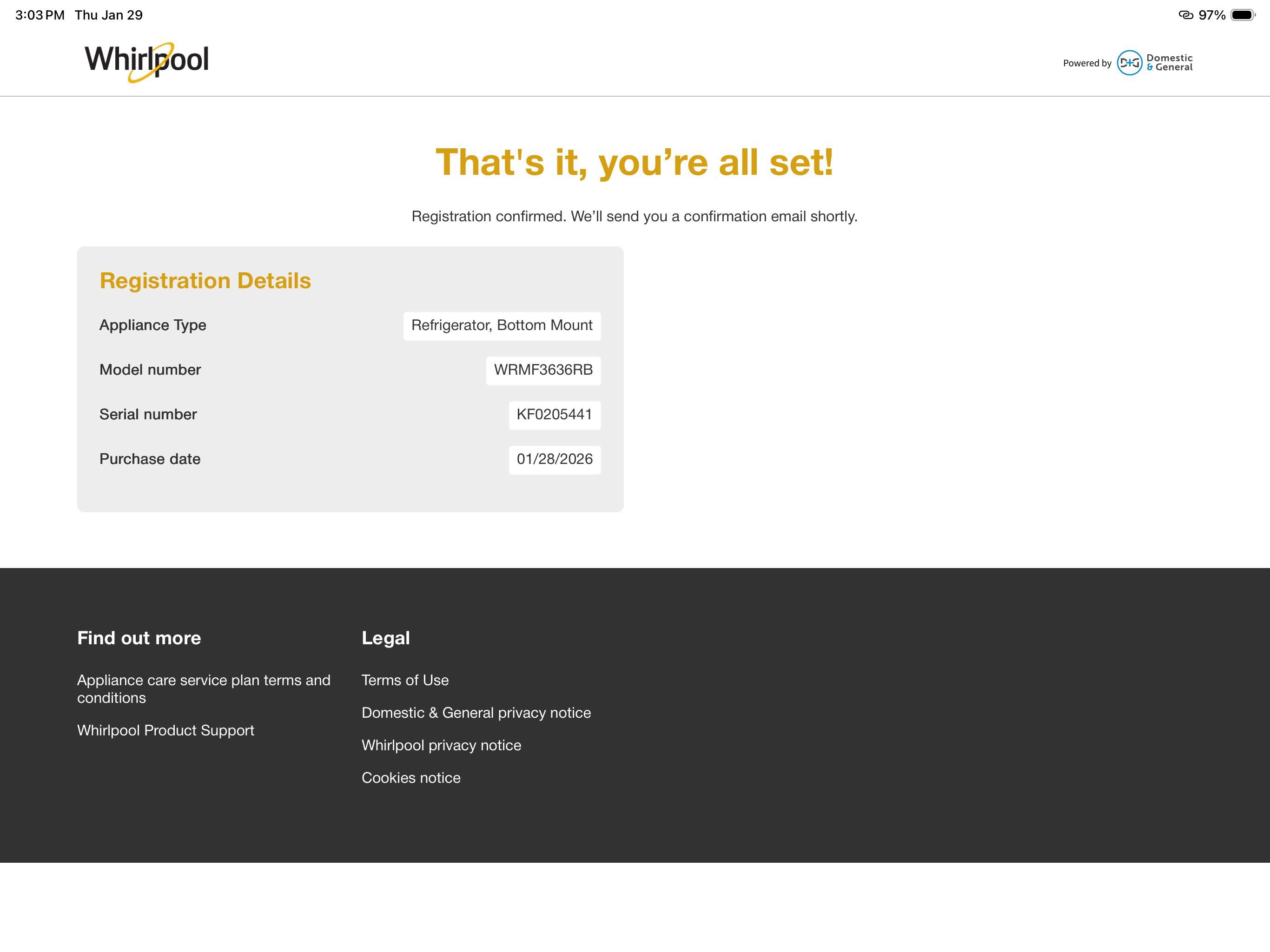Click the "Appliance Type" label
This screenshot has width=1270, height=952.
point(153,325)
